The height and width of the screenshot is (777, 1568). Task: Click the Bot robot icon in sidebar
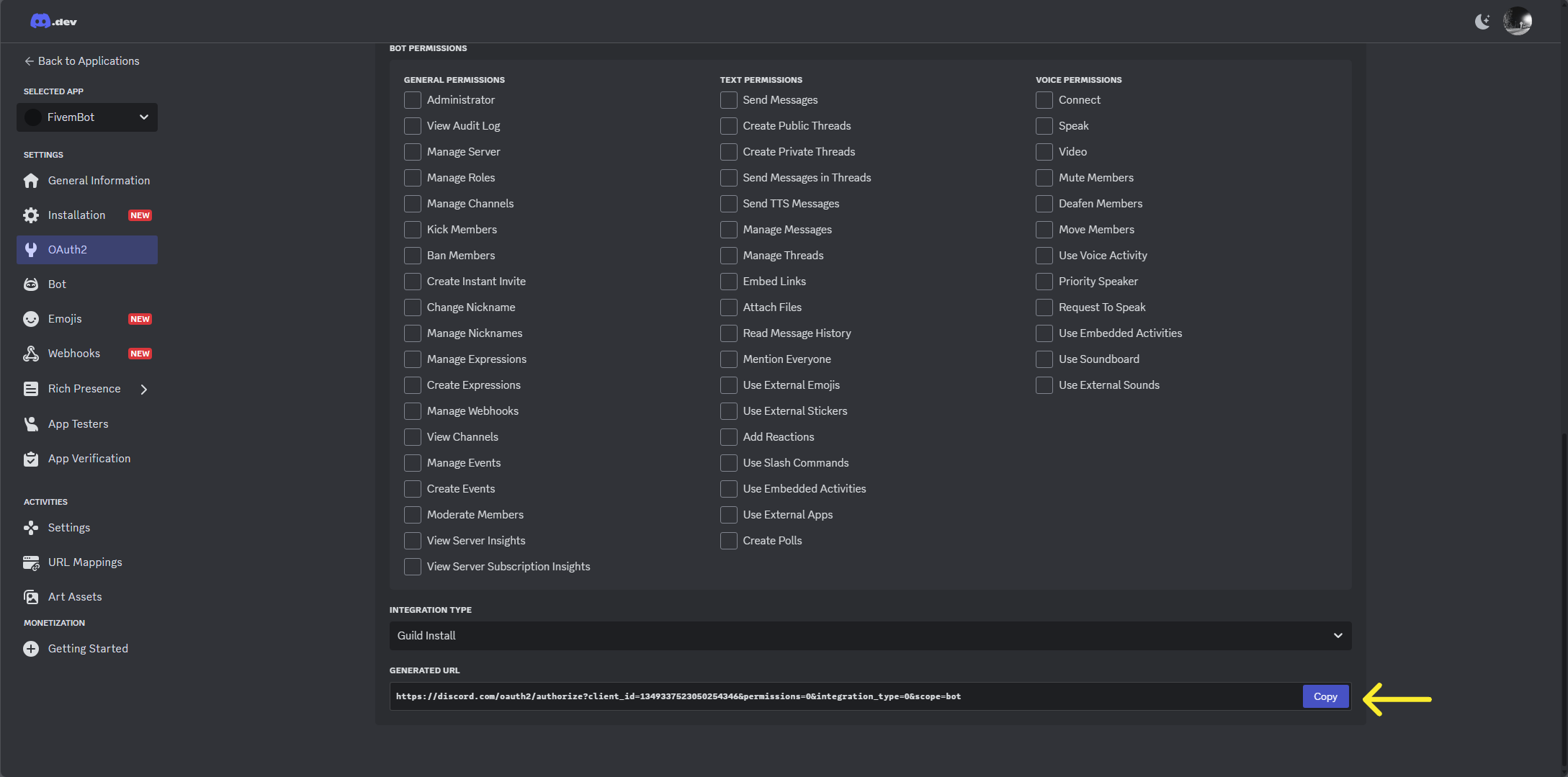[x=31, y=284]
